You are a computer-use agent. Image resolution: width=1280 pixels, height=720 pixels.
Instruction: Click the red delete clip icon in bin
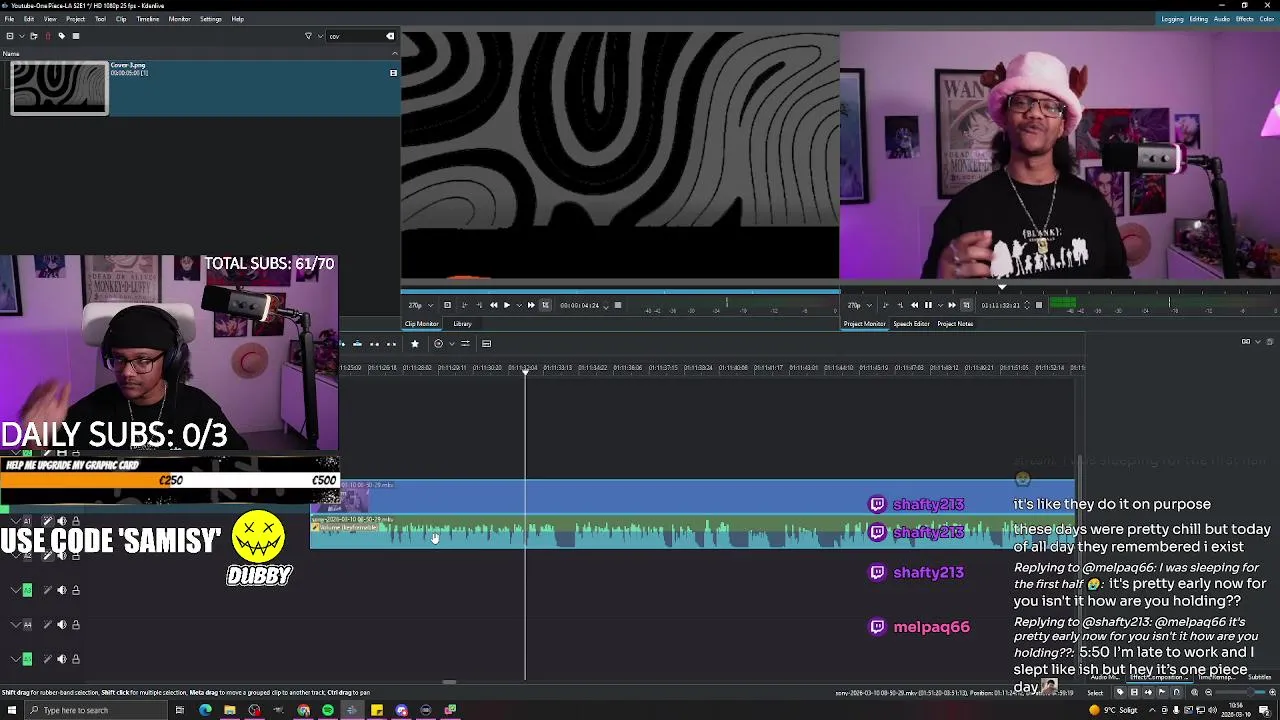pyautogui.click(x=48, y=36)
